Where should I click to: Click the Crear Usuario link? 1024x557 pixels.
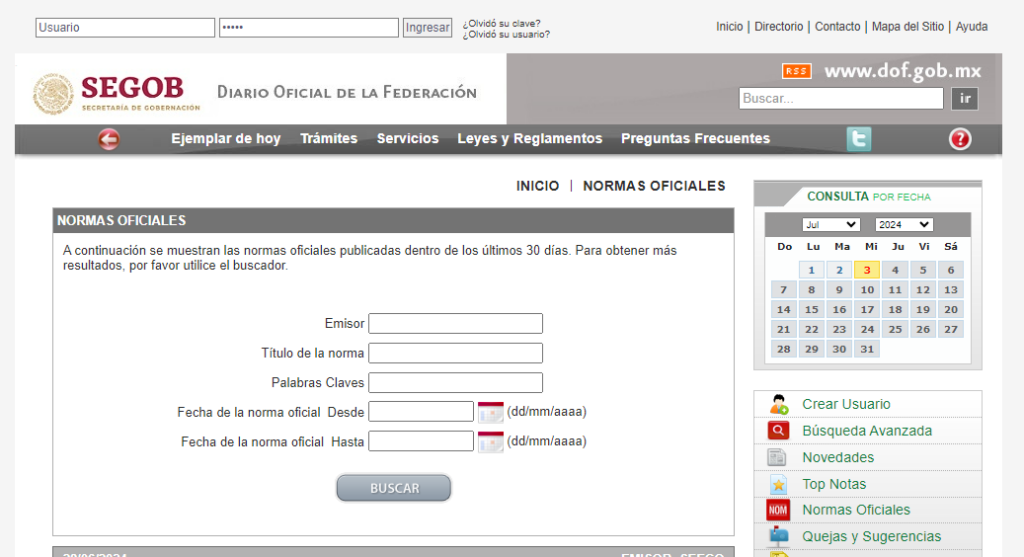846,404
